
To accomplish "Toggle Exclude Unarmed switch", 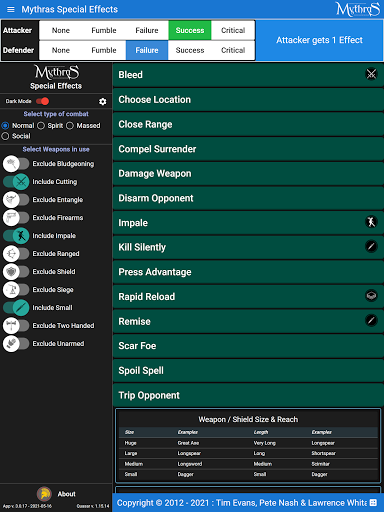I will pyautogui.click(x=16, y=344).
